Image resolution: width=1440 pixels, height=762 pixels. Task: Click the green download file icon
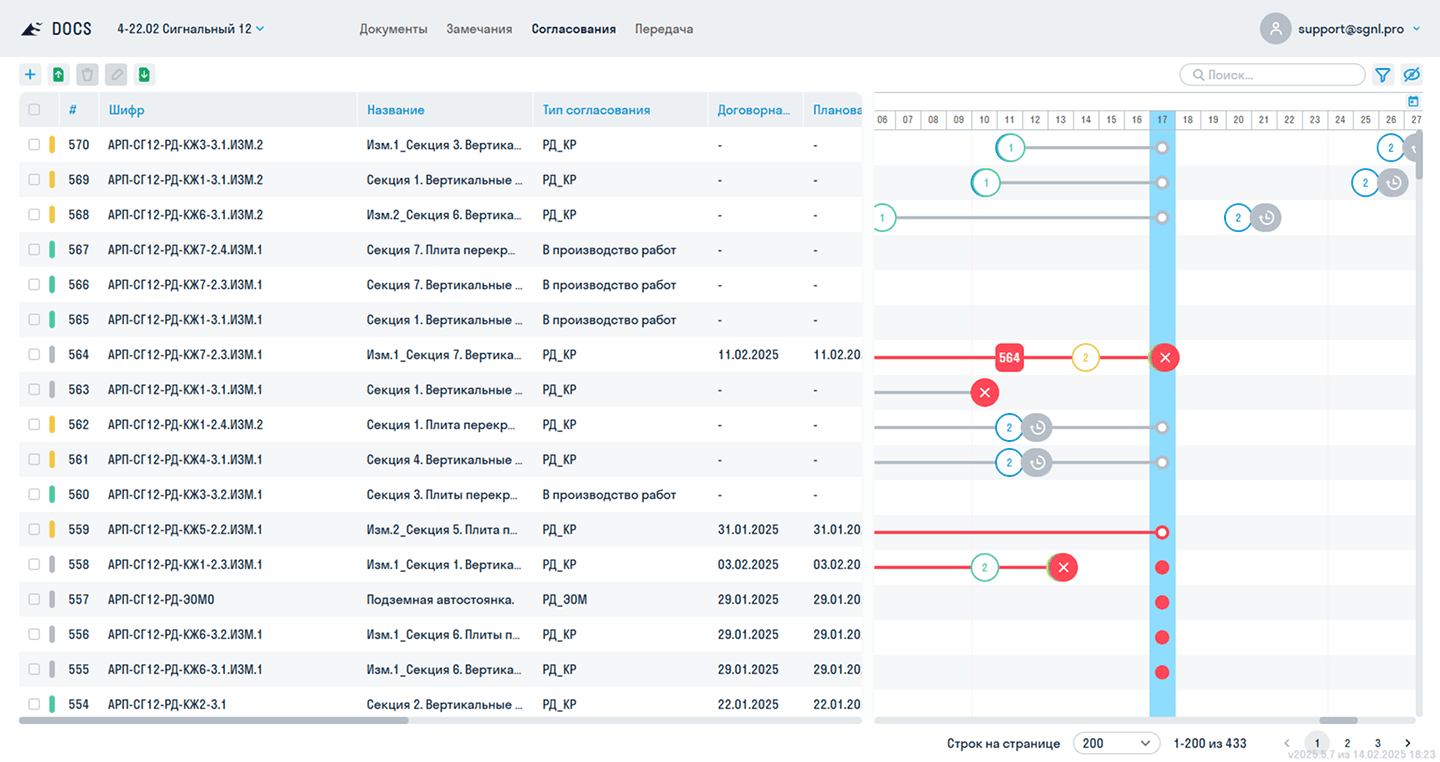click(x=145, y=74)
